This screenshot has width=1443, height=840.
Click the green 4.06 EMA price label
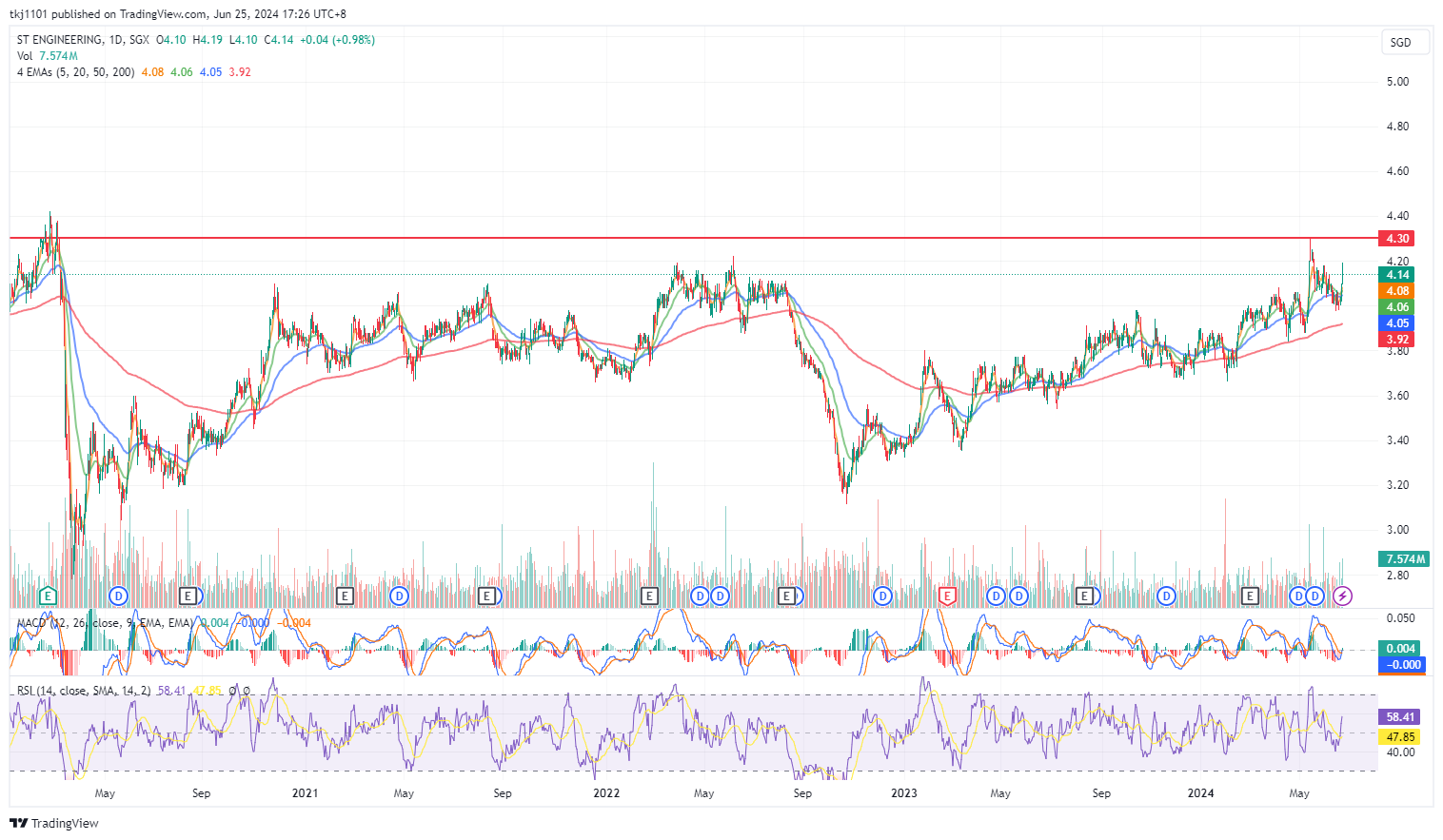point(1397,307)
